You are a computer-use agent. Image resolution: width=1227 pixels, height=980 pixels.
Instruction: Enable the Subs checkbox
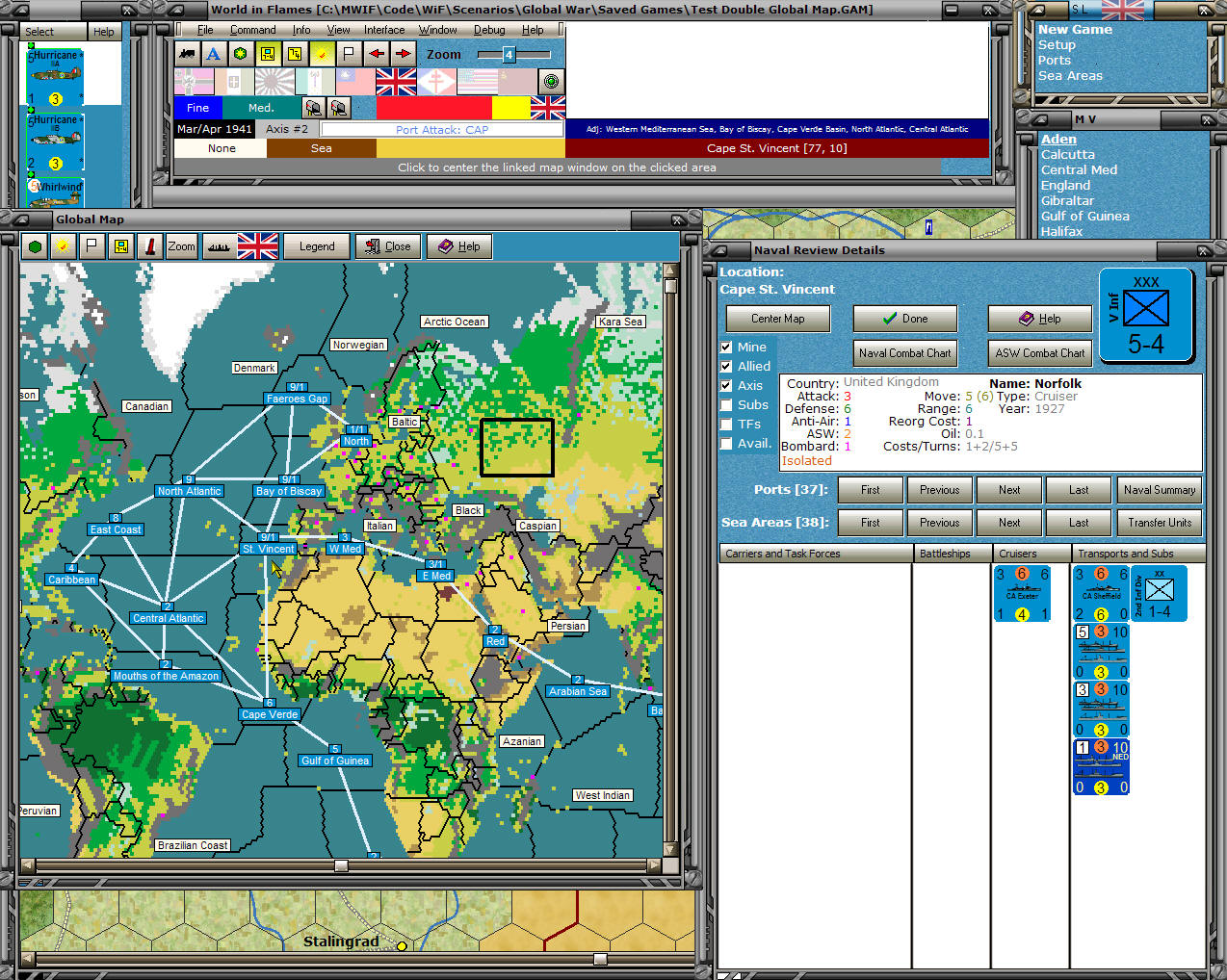point(727,405)
